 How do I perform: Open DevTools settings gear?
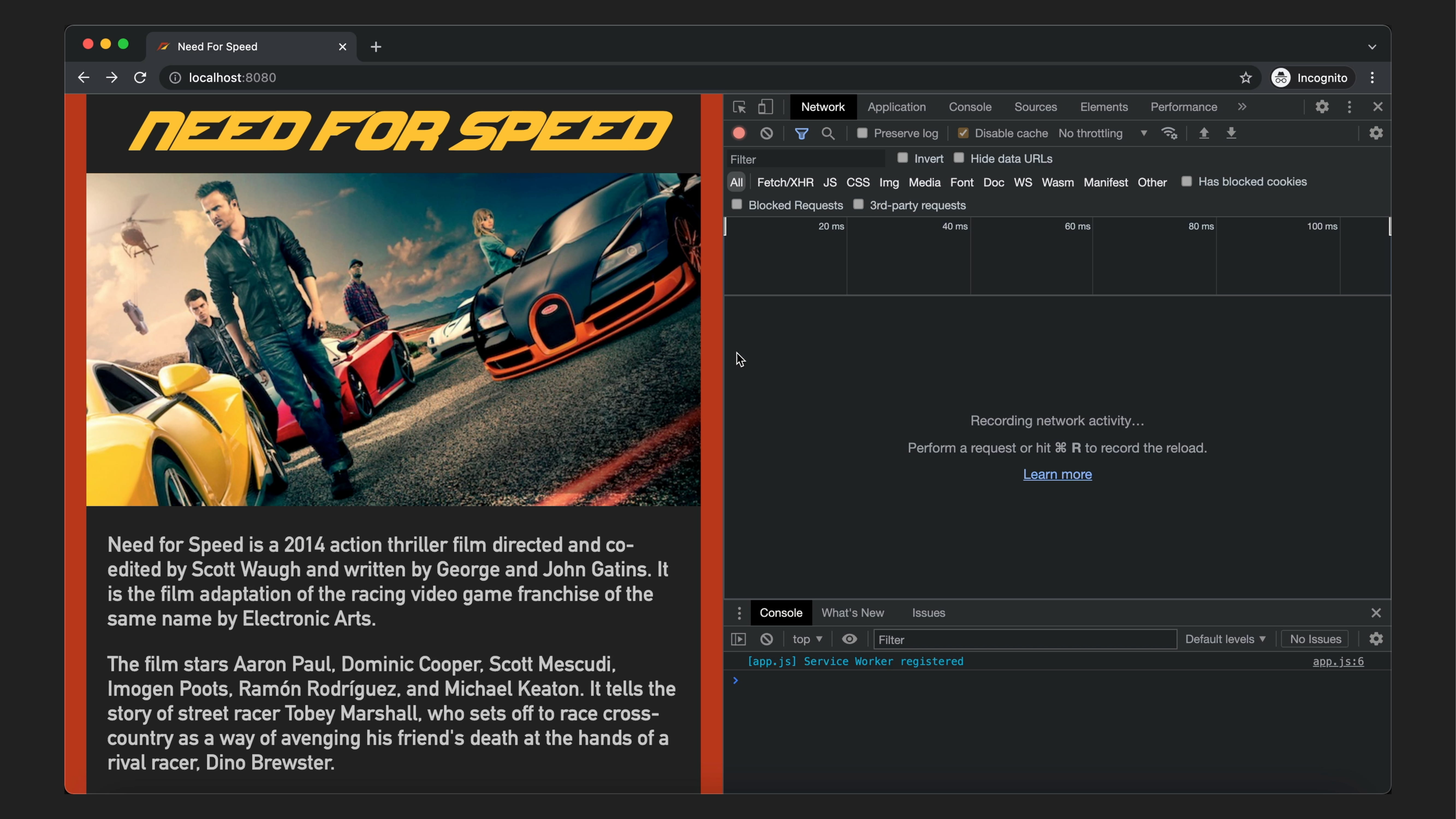[1321, 107]
